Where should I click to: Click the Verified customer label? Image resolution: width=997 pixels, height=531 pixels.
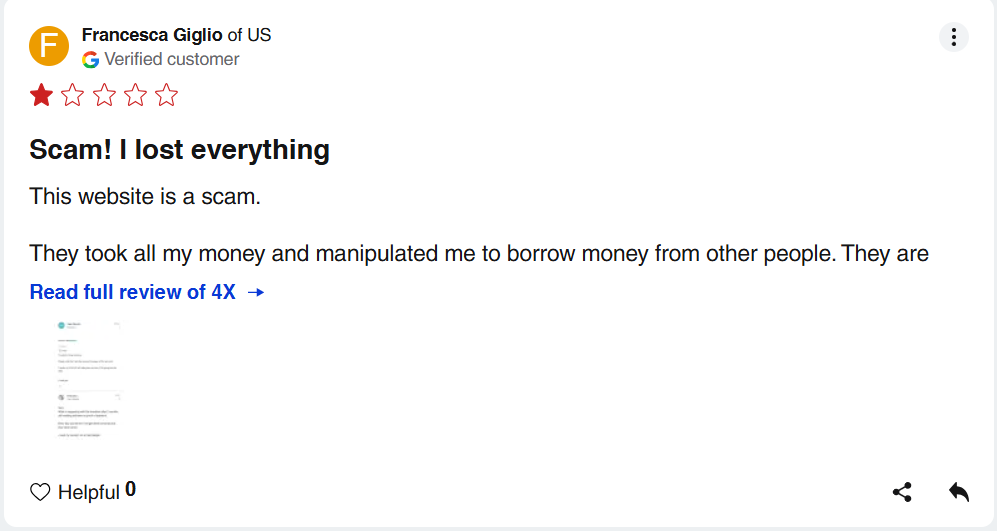point(172,59)
